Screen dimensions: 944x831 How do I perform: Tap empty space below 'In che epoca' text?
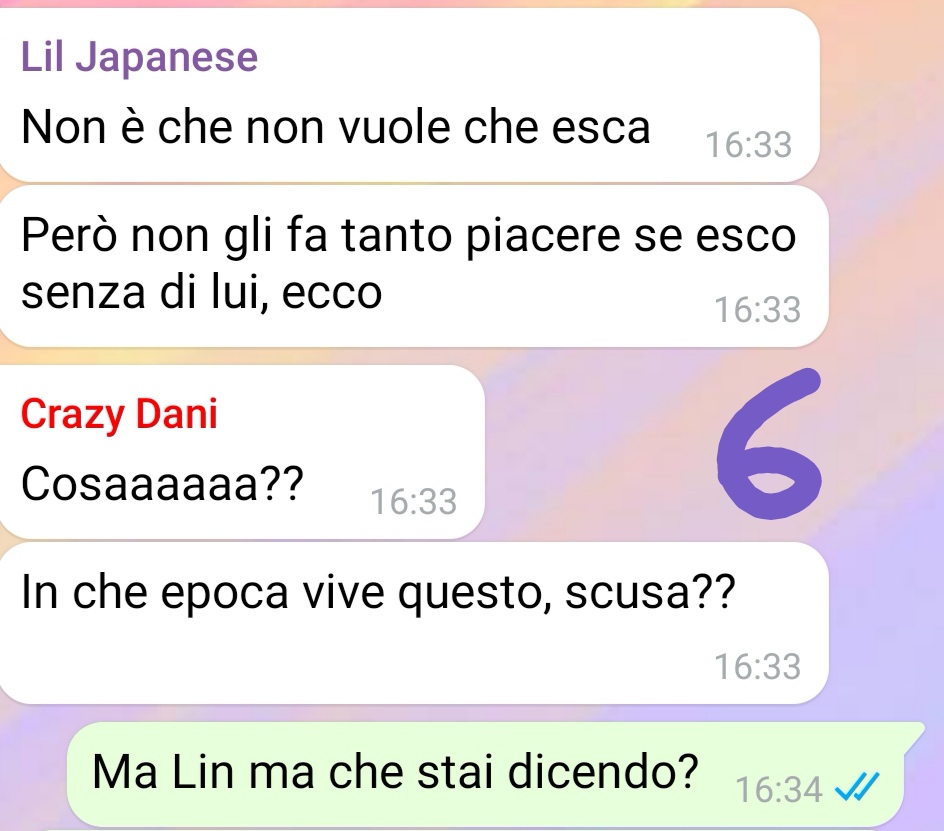361,662
